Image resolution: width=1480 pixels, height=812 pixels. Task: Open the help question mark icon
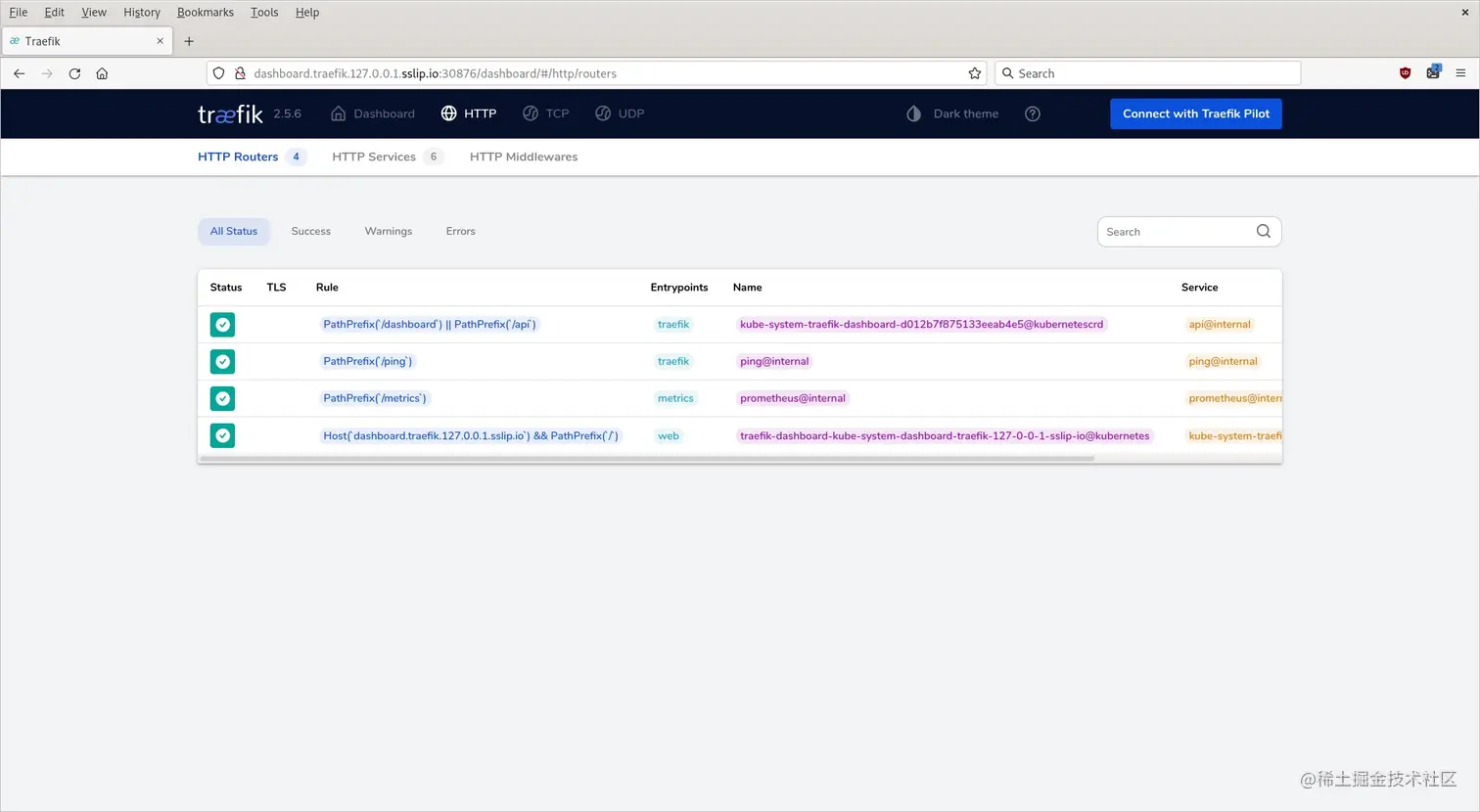(x=1032, y=113)
